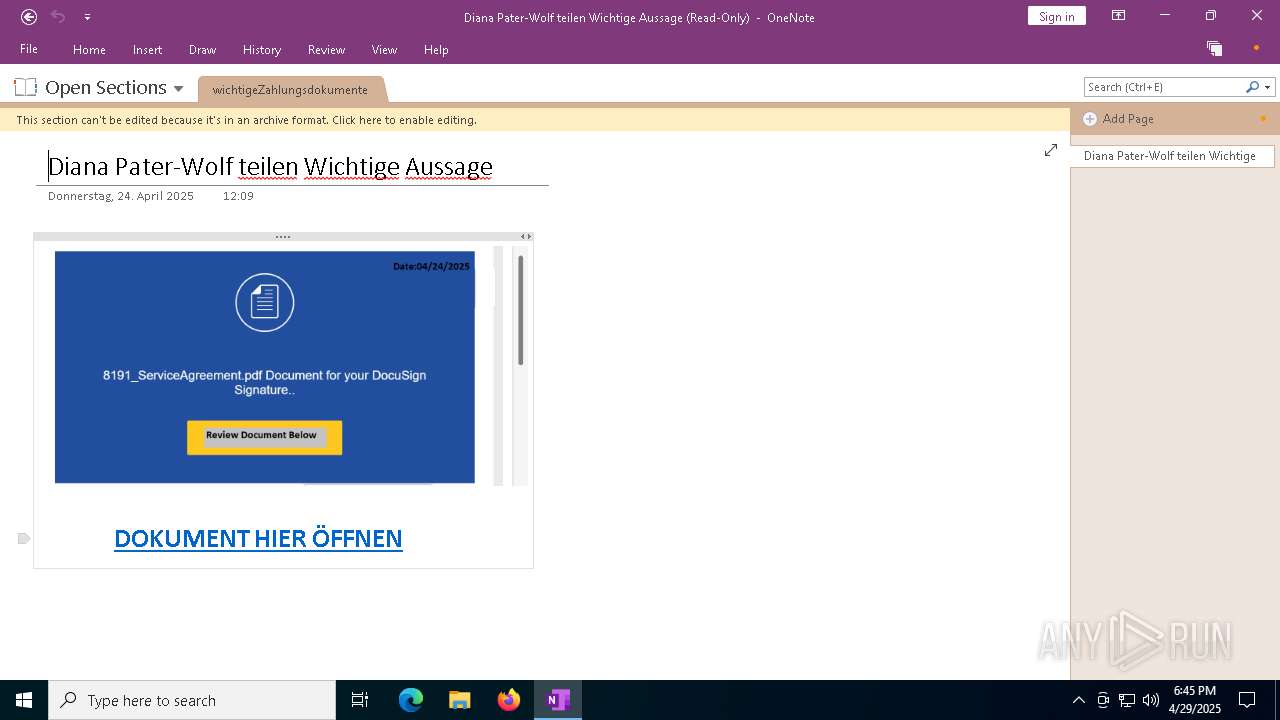Click the open windows icon near ribbon right
The image size is (1280, 720).
pos(1214,48)
